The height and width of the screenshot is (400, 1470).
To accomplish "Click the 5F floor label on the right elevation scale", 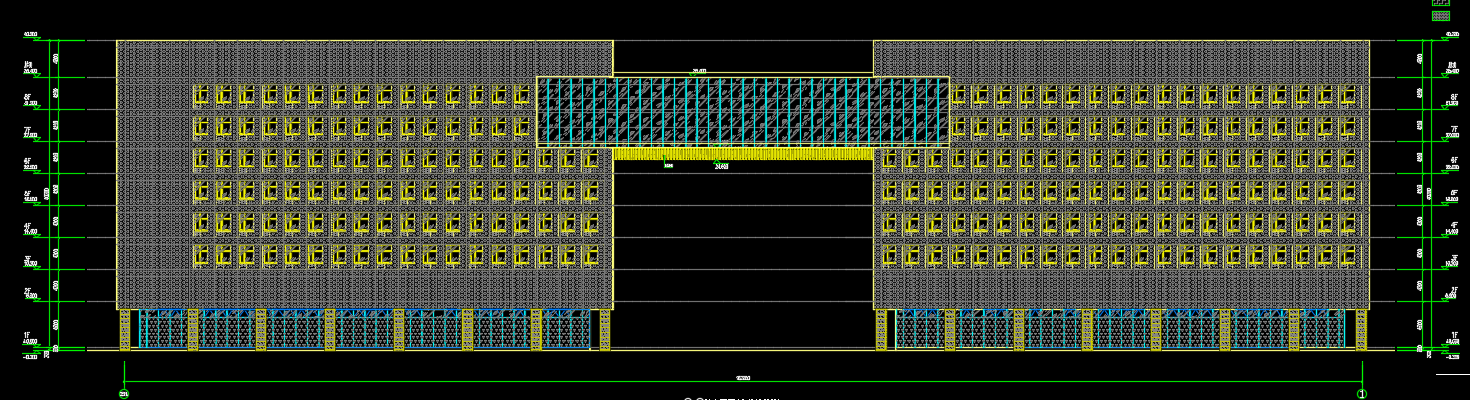I will coord(1453,193).
